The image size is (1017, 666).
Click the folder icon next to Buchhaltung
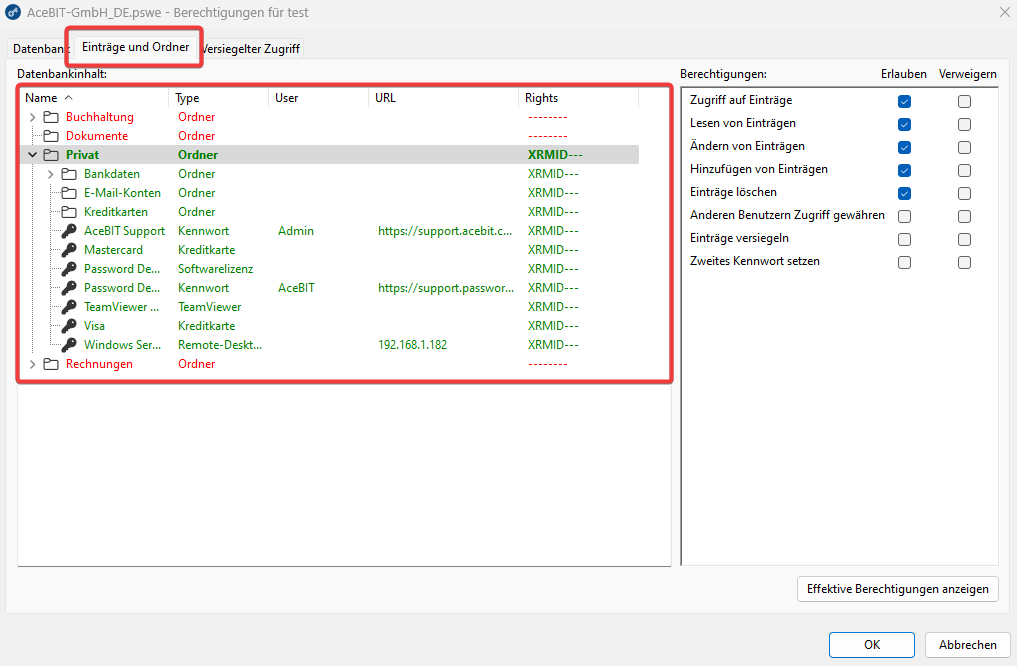click(x=51, y=117)
